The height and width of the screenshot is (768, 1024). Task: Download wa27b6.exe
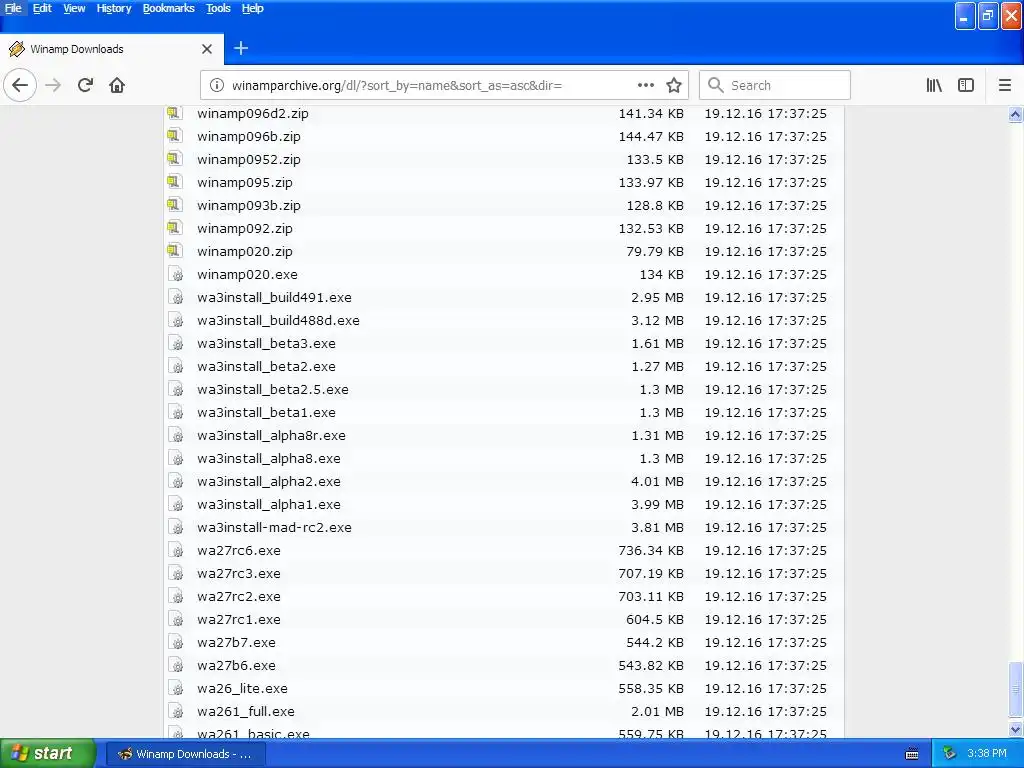(236, 665)
